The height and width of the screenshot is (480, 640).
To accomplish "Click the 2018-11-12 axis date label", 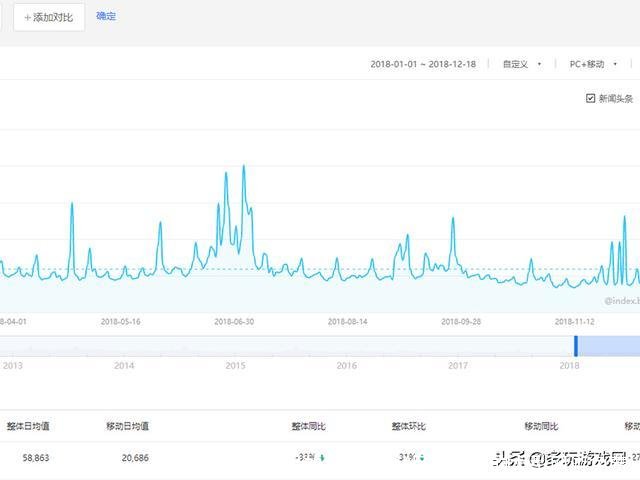I will tap(574, 322).
